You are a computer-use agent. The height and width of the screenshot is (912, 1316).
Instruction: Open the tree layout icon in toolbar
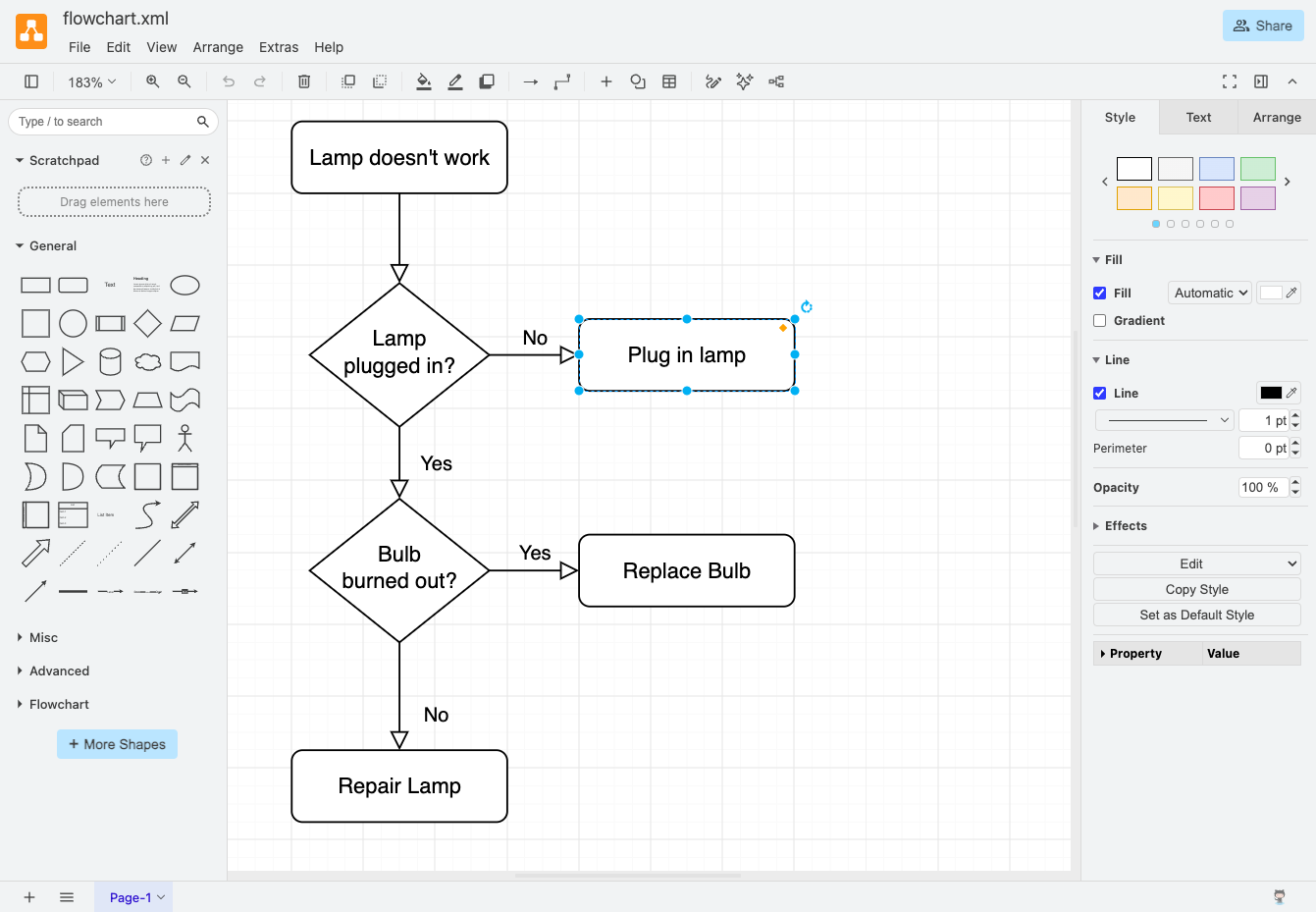click(x=776, y=81)
